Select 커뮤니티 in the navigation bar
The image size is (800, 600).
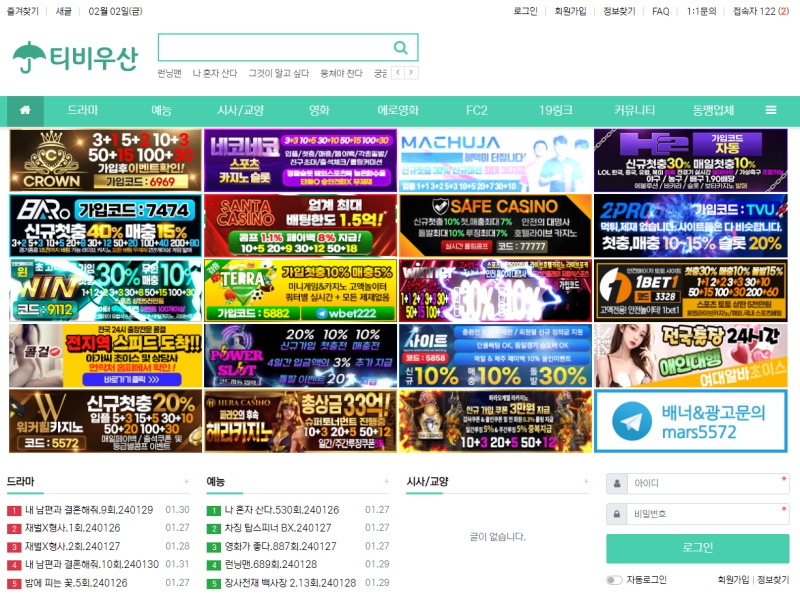[x=634, y=110]
